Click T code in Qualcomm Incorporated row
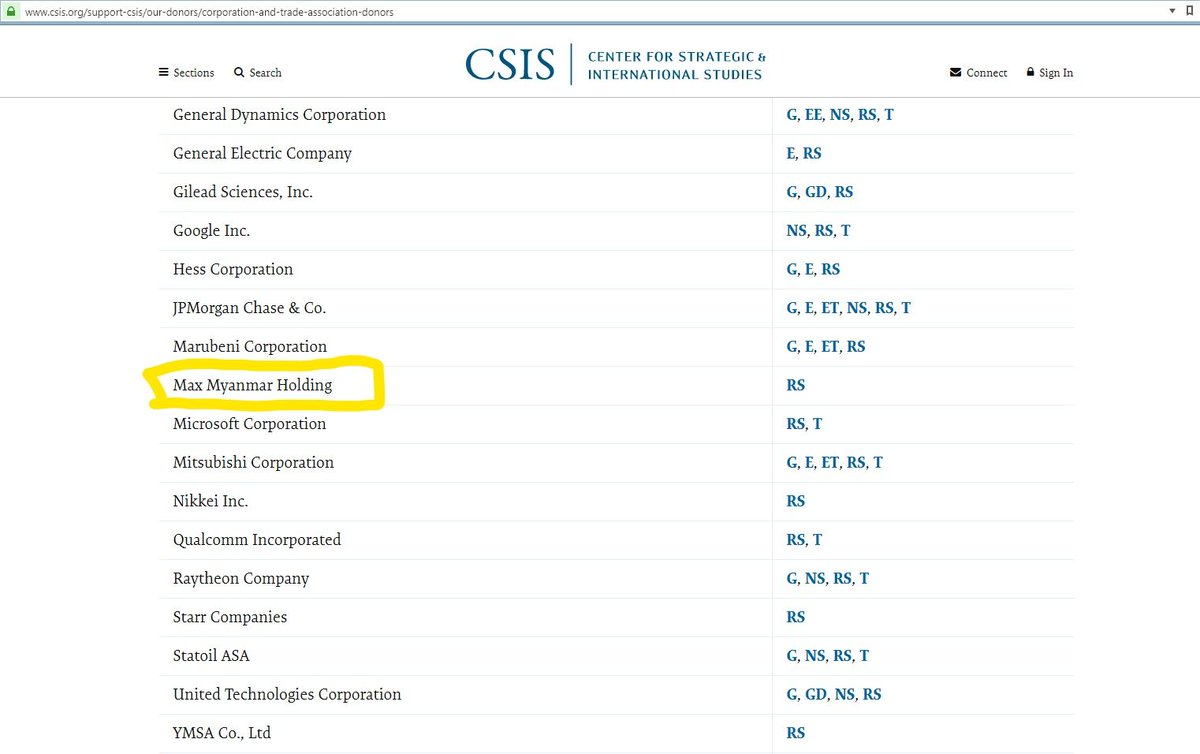1200x754 pixels. click(x=817, y=540)
